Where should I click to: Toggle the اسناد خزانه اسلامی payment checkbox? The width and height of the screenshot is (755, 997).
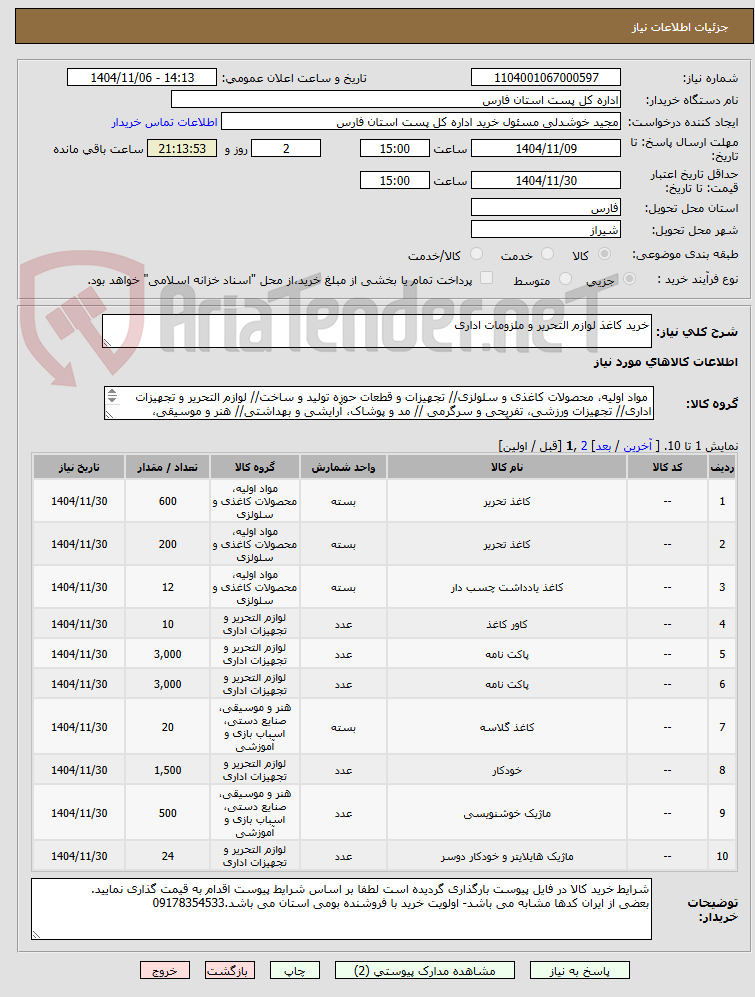pyautogui.click(x=487, y=278)
